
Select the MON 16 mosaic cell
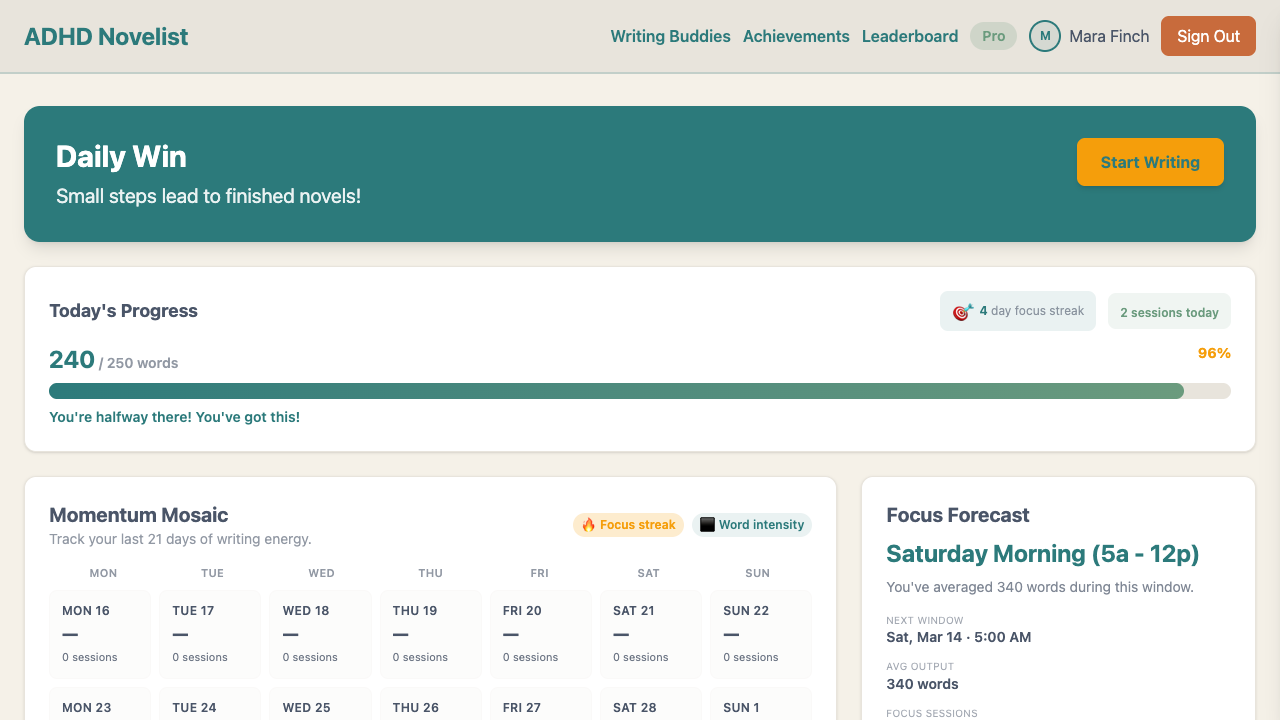coord(100,633)
